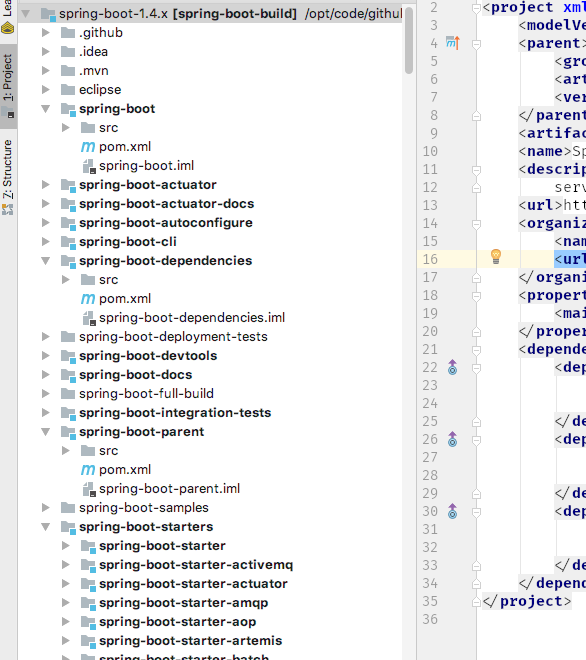Viewport: 586px width, 660px height.
Task: Collapse the spring-boot-starters module arrow
Action: click(45, 527)
